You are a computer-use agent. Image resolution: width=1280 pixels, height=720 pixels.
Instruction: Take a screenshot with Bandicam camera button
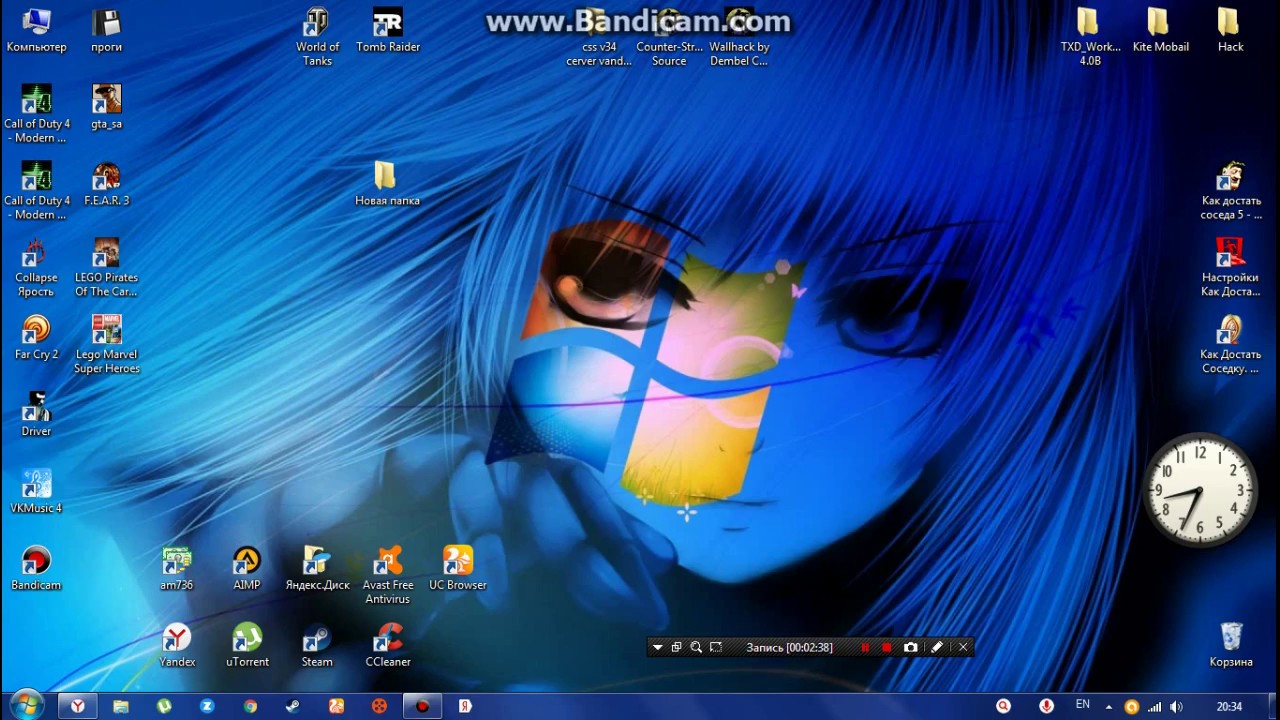911,647
